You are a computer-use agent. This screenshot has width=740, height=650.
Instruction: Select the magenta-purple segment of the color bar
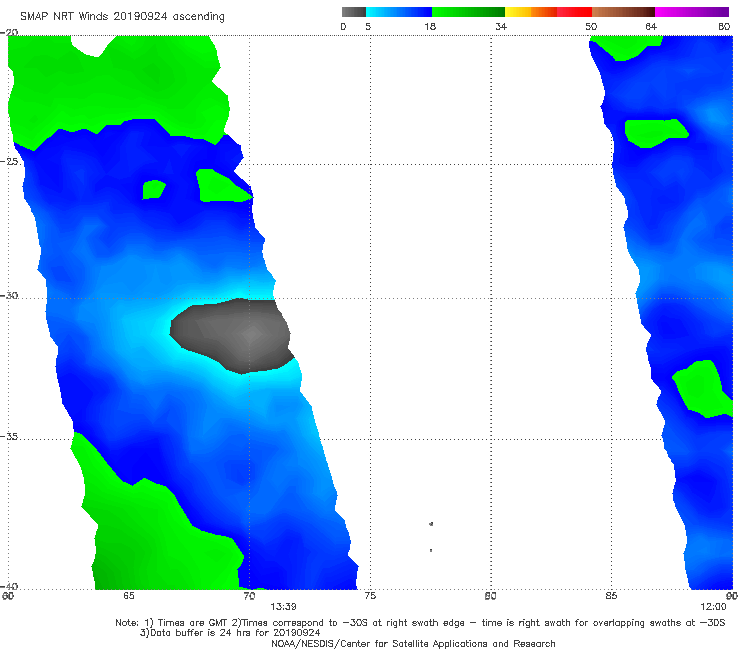[x=692, y=12]
